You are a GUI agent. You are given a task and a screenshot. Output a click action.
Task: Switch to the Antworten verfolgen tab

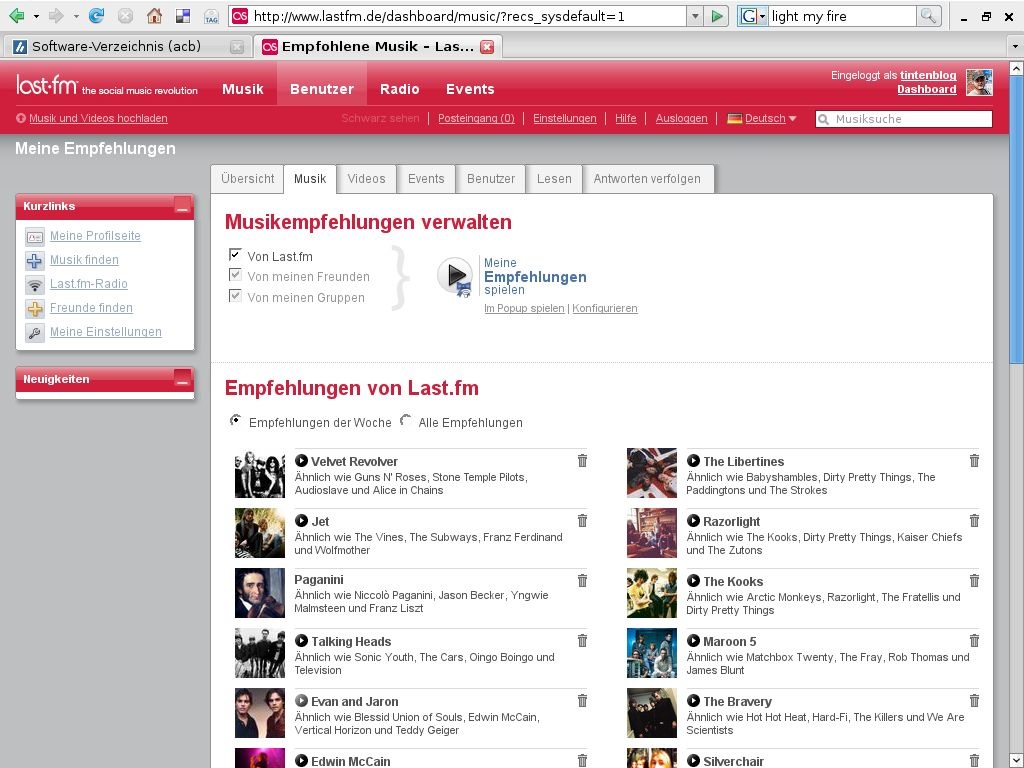pyautogui.click(x=647, y=179)
